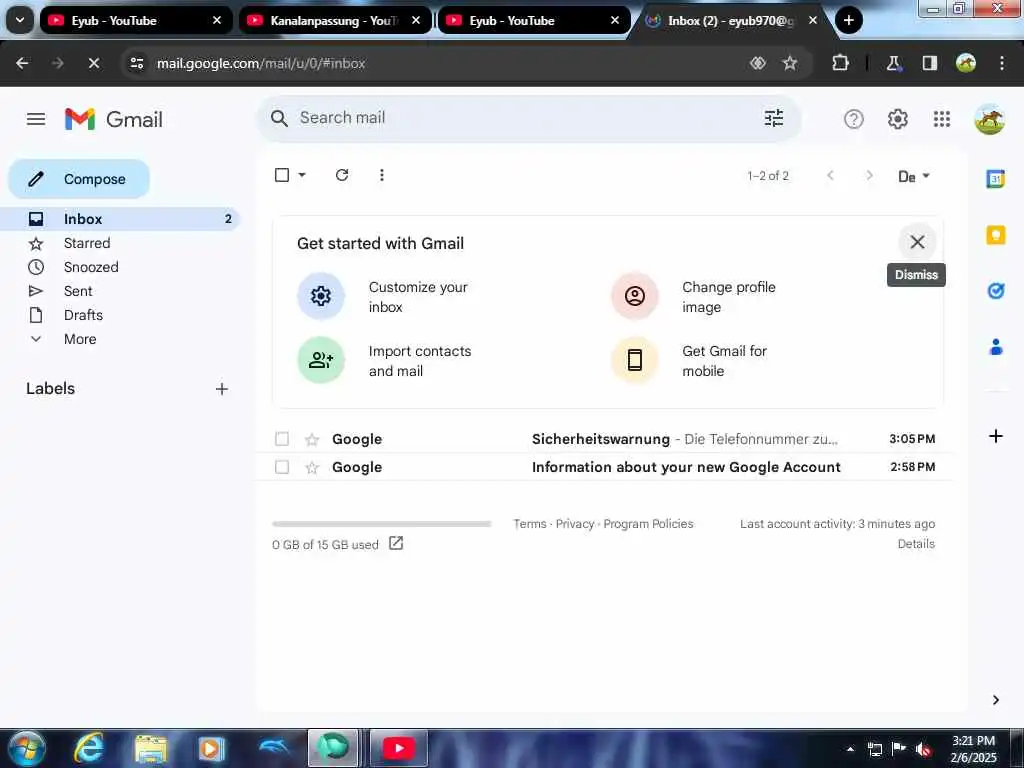Screen dimensions: 1024x768
Task: Star the Sicherheitswarnung email
Action: tap(312, 439)
